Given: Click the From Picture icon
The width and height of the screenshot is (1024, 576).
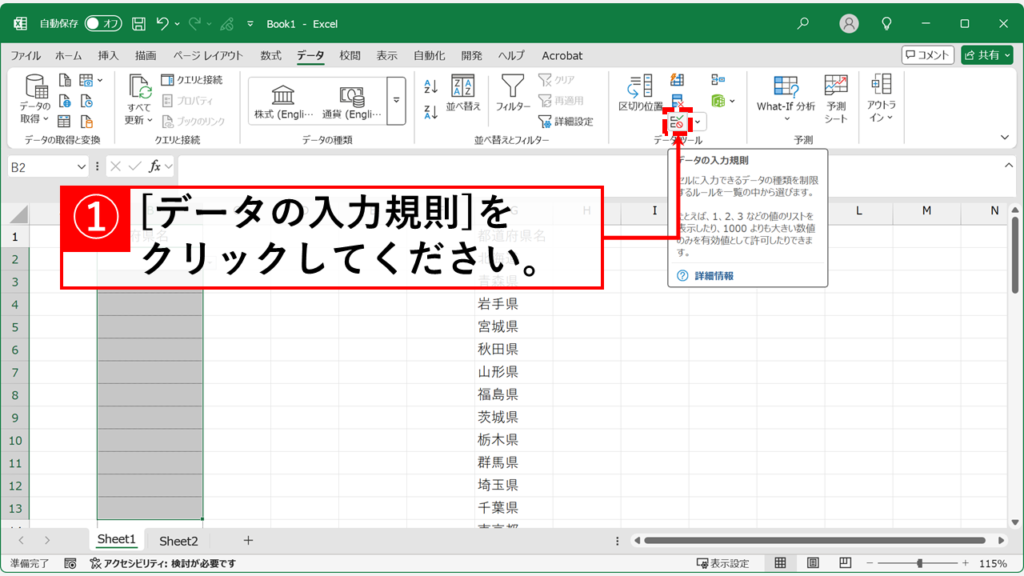Looking at the screenshot, I should 87,80.
